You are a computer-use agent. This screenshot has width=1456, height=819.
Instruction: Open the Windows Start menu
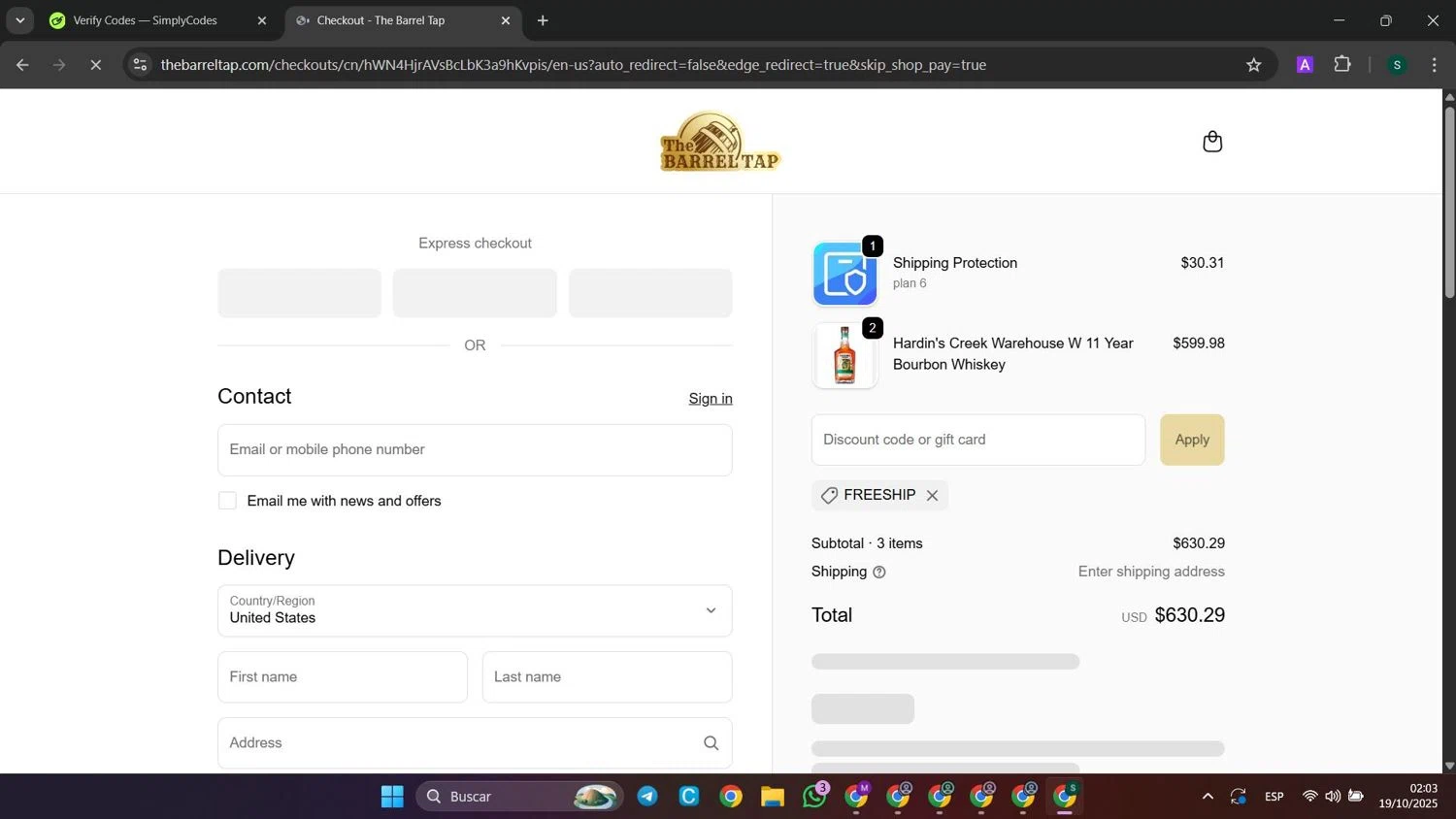pos(392,797)
